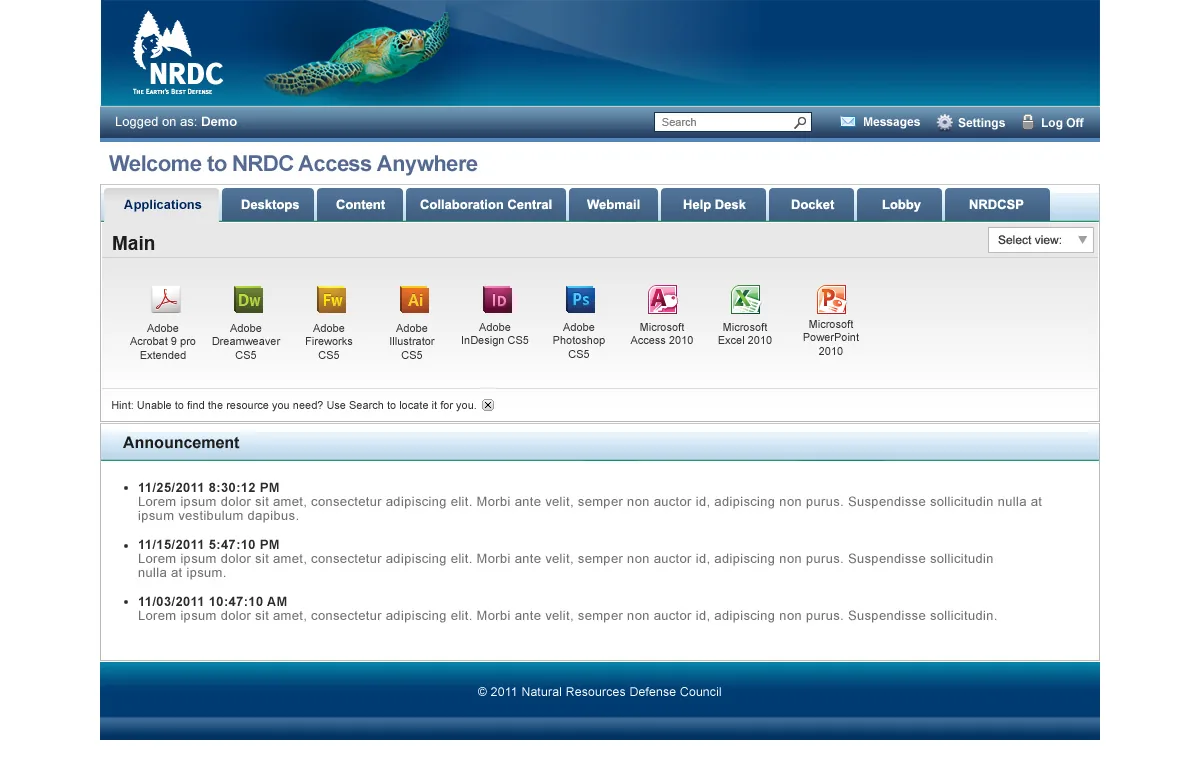Switch to the Lobby tab
This screenshot has width=1200, height=780.
click(x=900, y=205)
